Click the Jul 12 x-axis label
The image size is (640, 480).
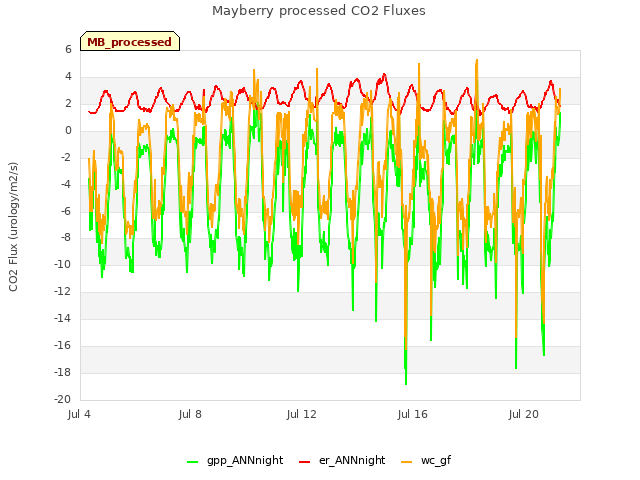coord(301,414)
